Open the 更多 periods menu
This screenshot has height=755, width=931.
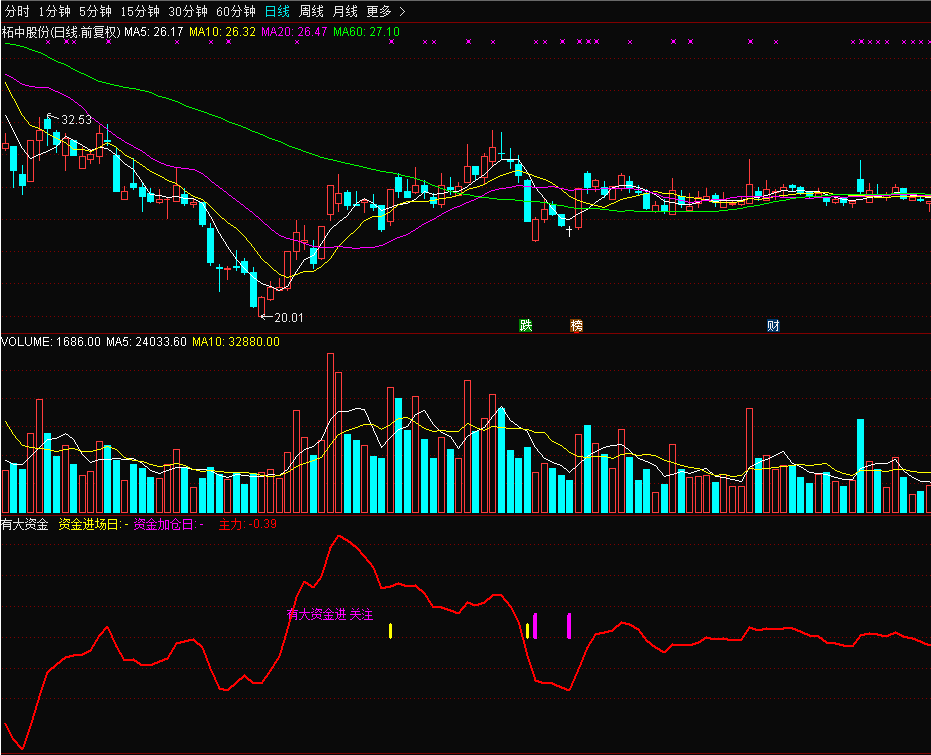(386, 11)
